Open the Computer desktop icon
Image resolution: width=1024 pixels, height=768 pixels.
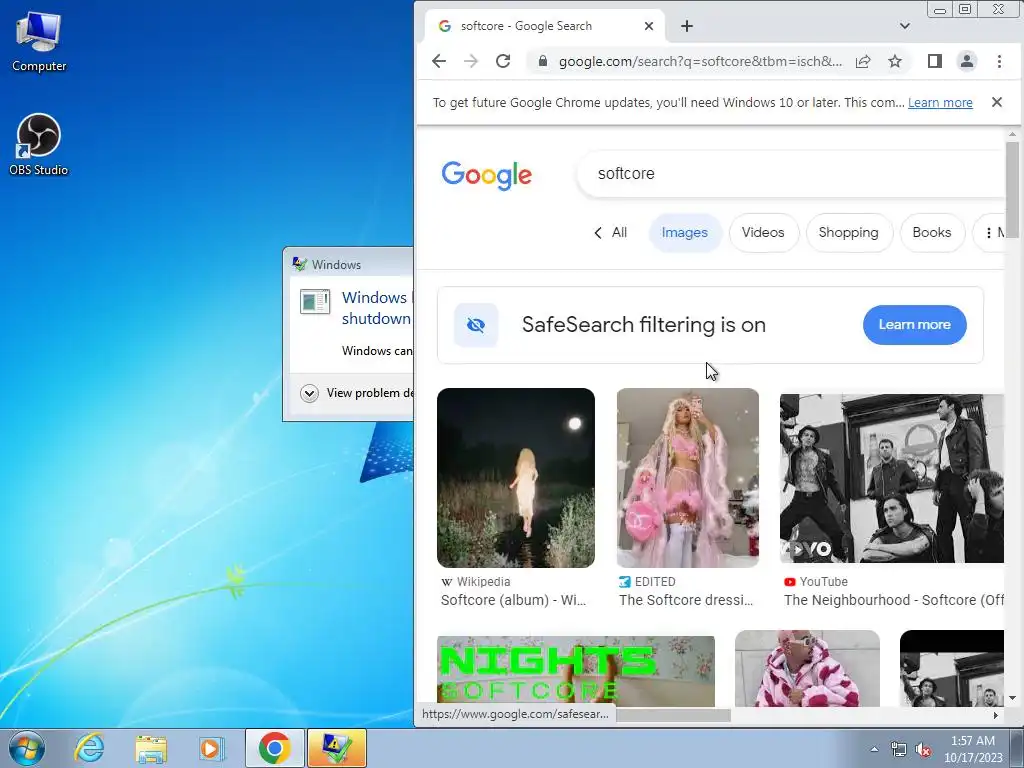pyautogui.click(x=39, y=41)
